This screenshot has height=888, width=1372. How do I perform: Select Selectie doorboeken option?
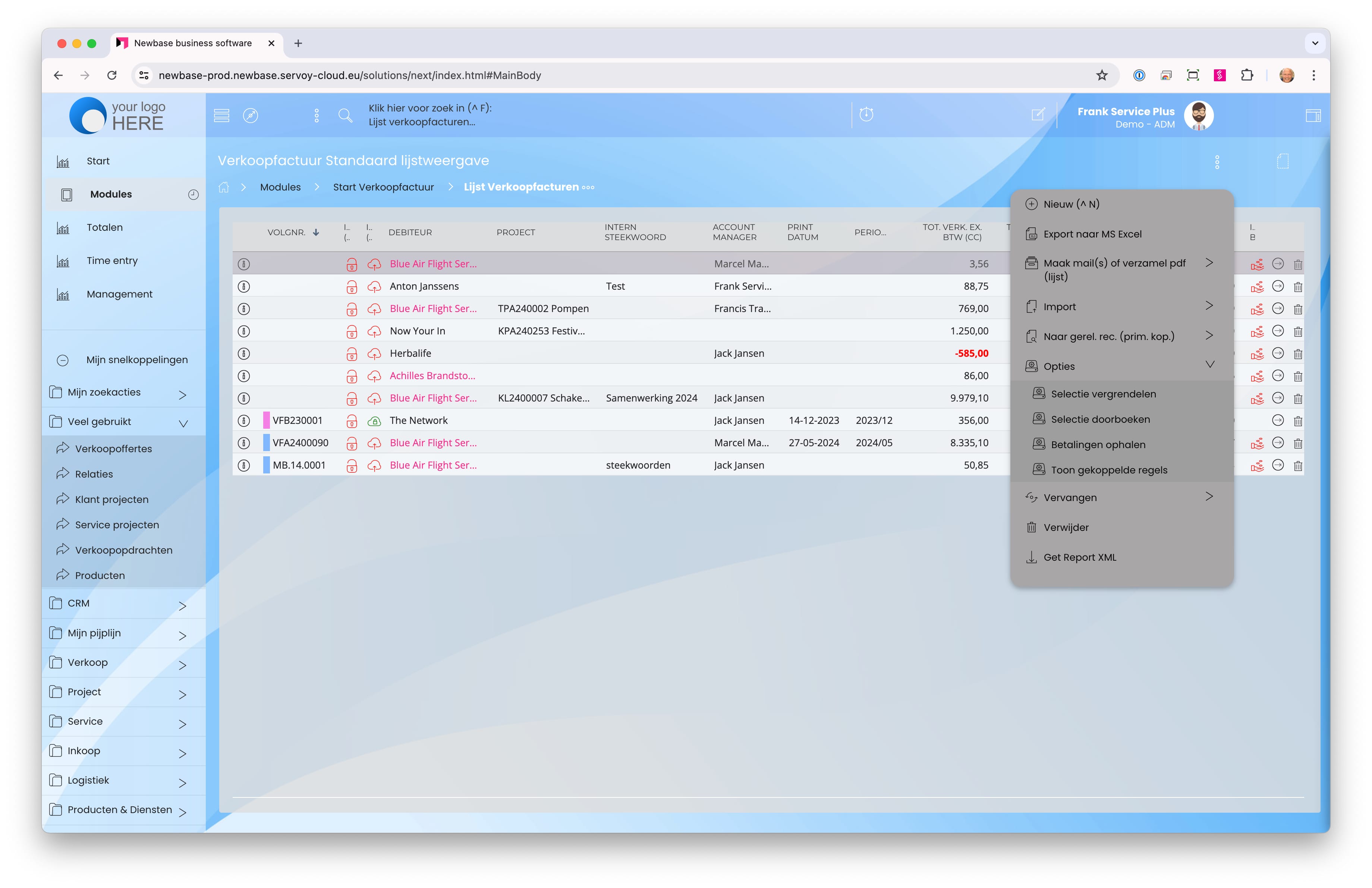pyautogui.click(x=1100, y=419)
